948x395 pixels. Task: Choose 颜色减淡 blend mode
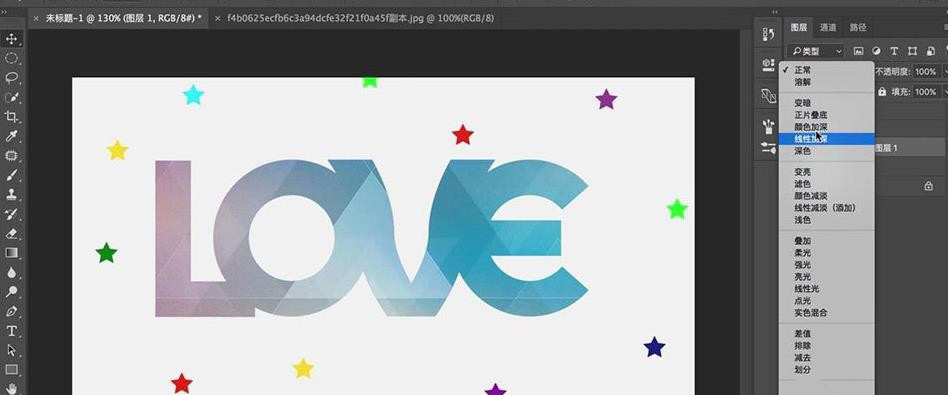(826, 196)
